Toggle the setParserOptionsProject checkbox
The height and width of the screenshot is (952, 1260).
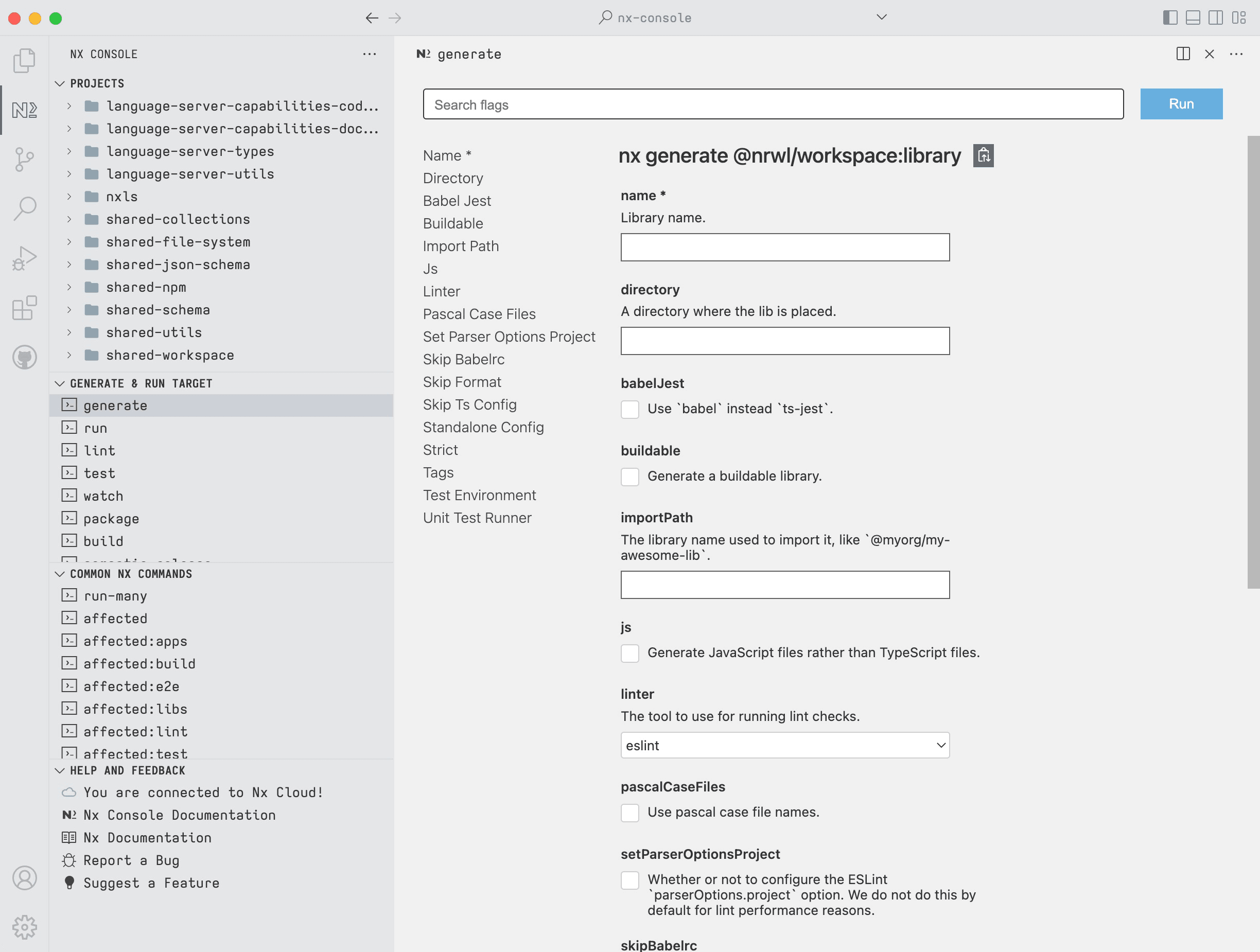click(x=630, y=880)
